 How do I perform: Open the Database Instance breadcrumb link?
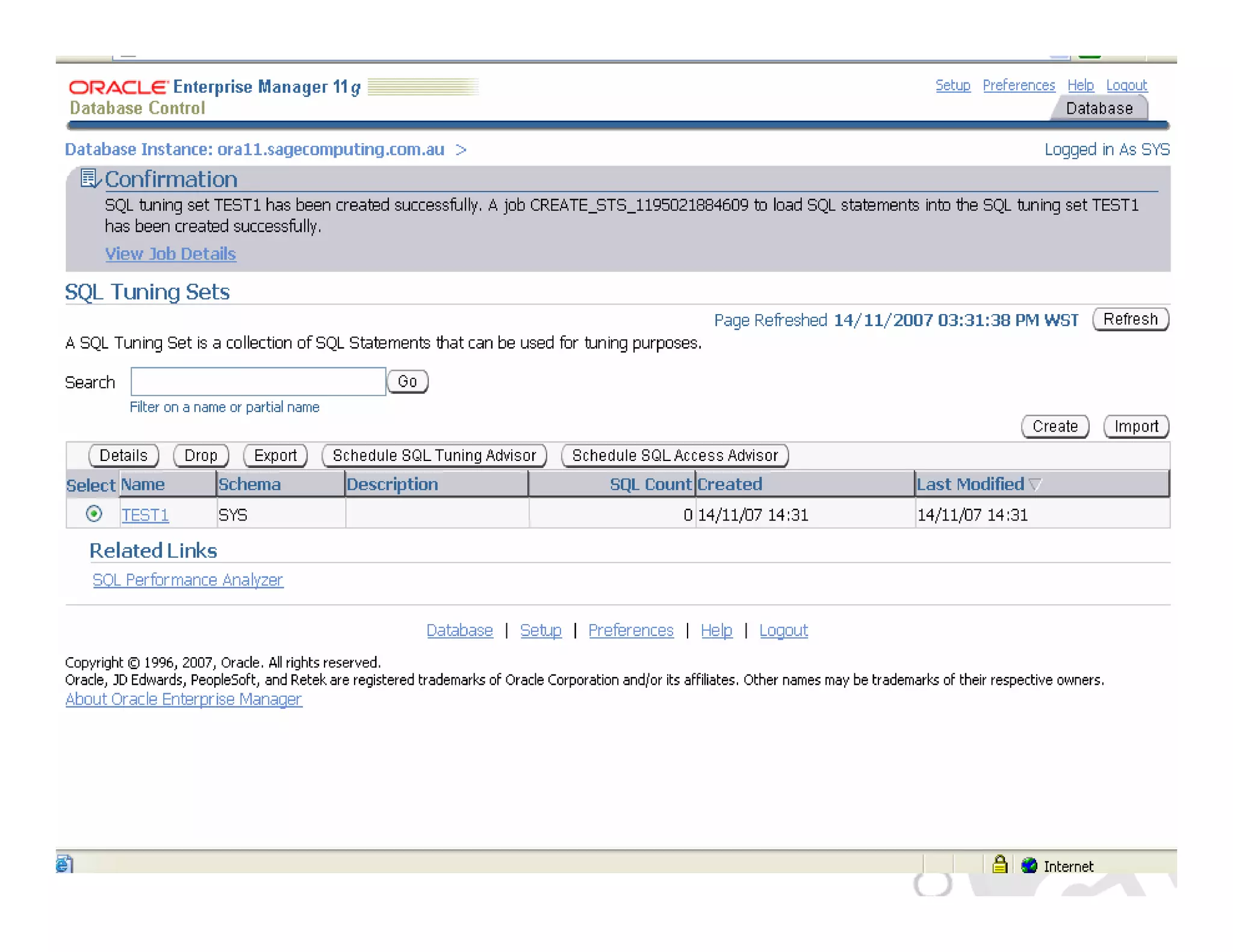(255, 149)
